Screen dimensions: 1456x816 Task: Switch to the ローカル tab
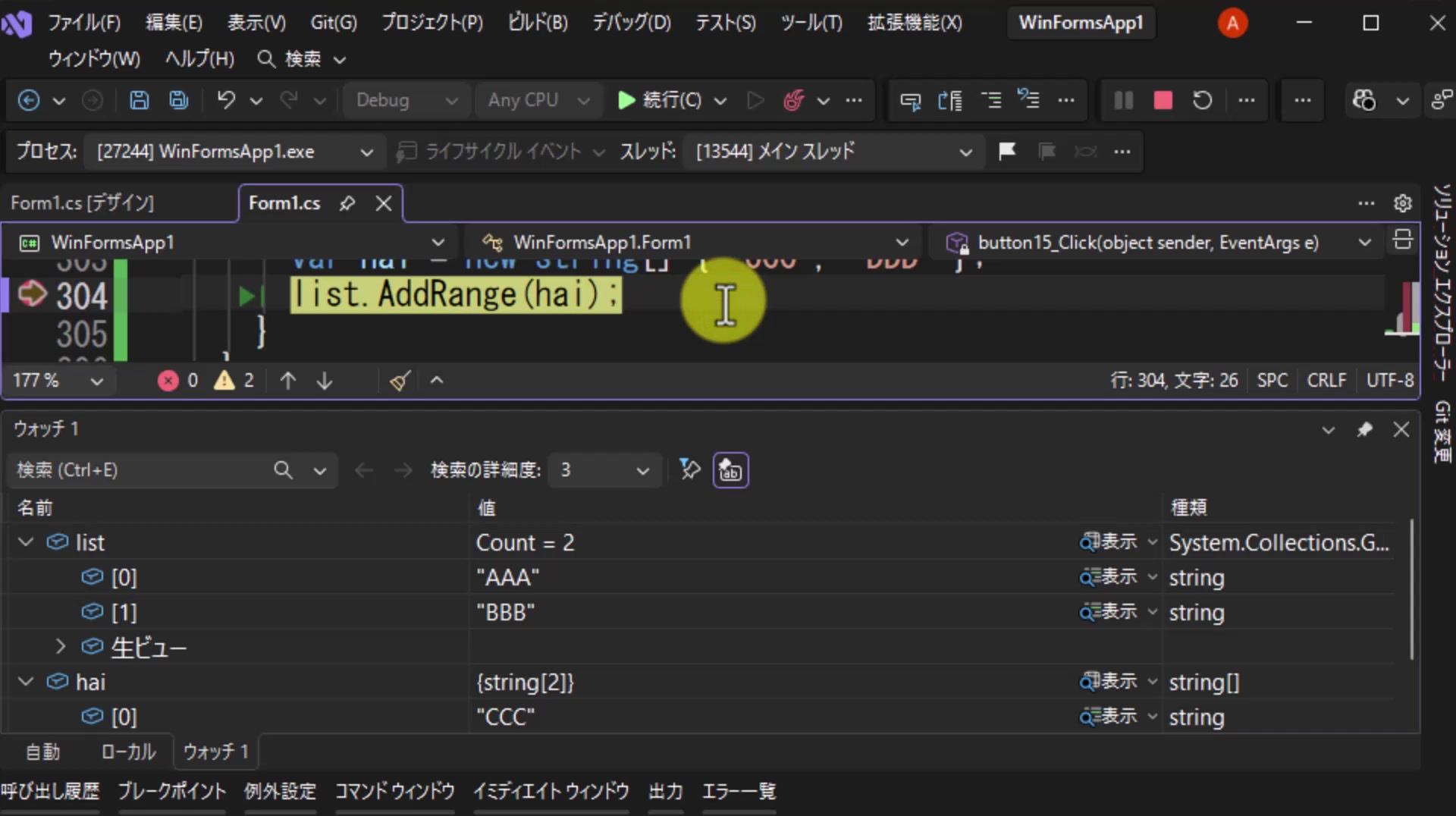point(128,752)
